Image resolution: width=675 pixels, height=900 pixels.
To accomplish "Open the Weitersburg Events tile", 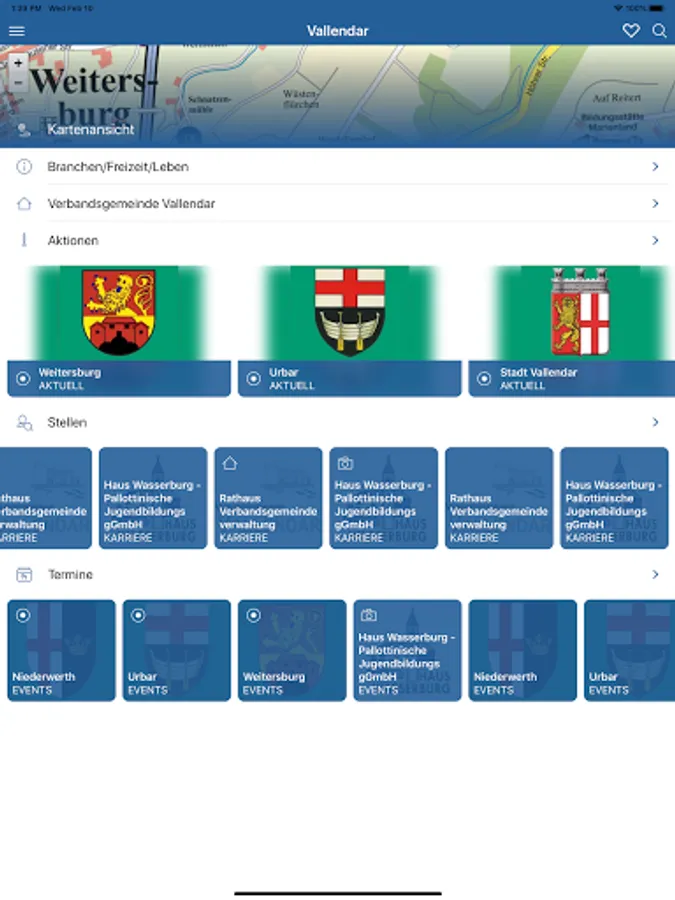I will pos(292,650).
